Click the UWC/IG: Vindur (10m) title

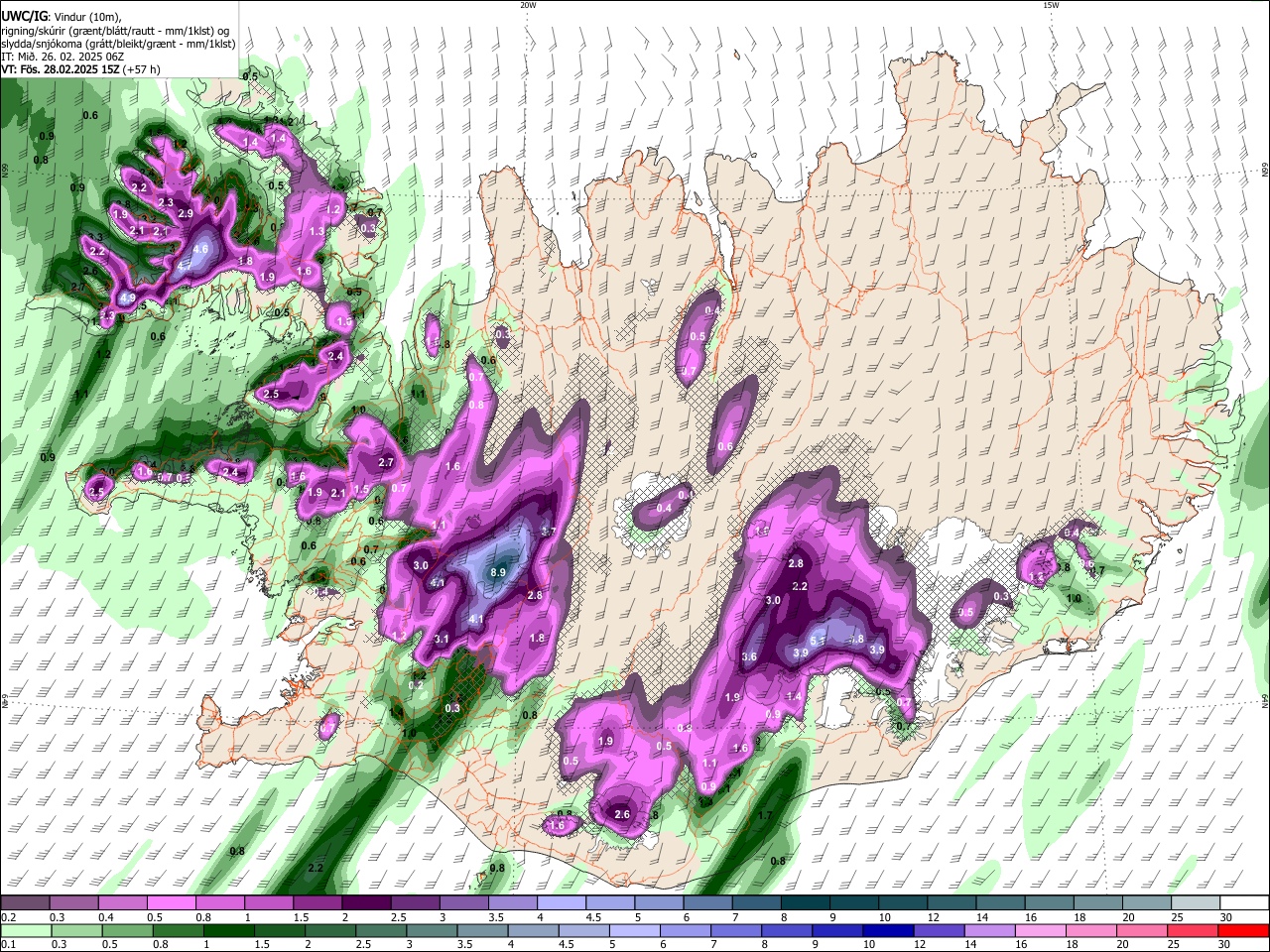pos(61,17)
